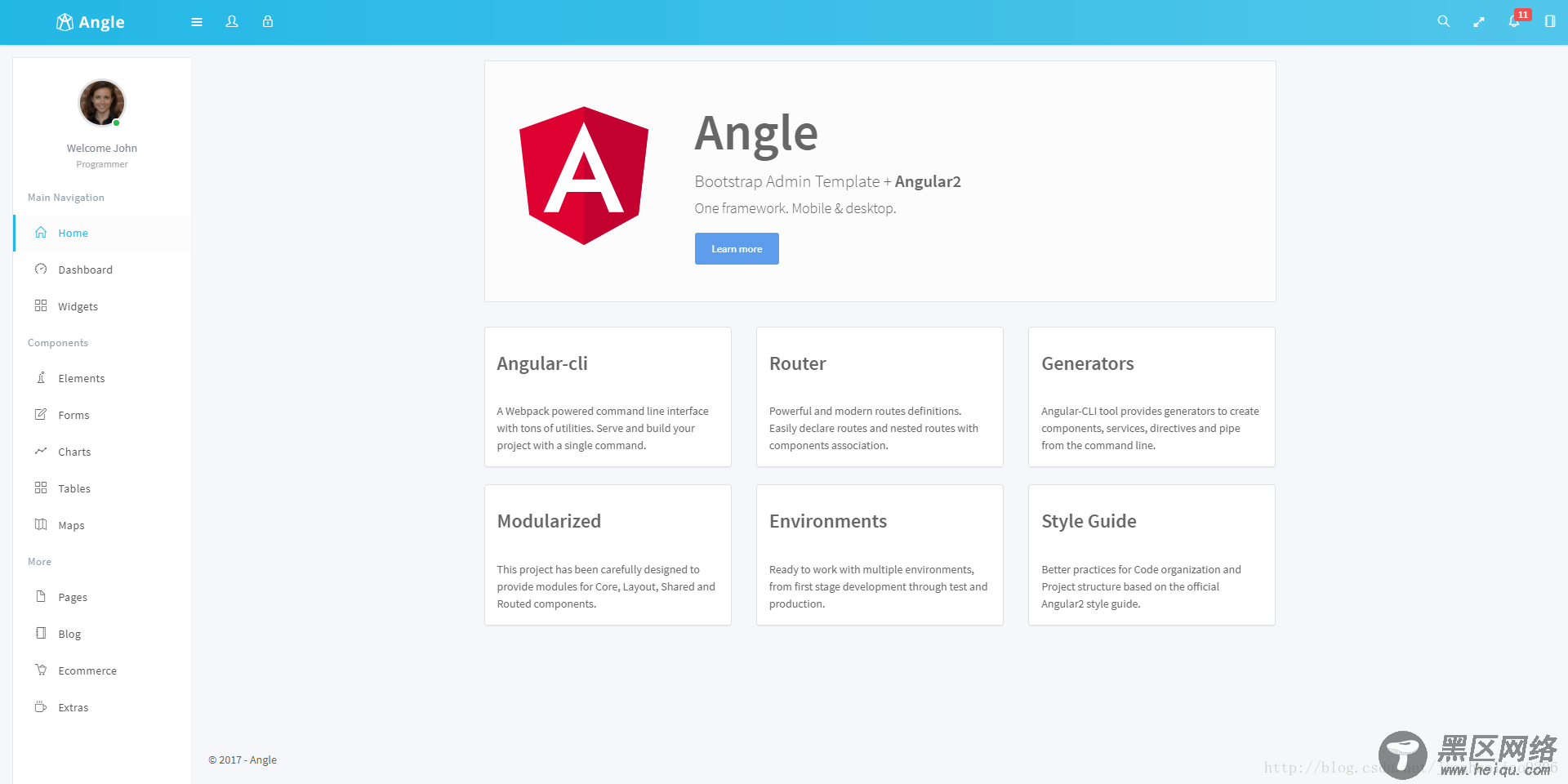Click the Angle logo in header
The image size is (1568, 784).
coord(90,22)
